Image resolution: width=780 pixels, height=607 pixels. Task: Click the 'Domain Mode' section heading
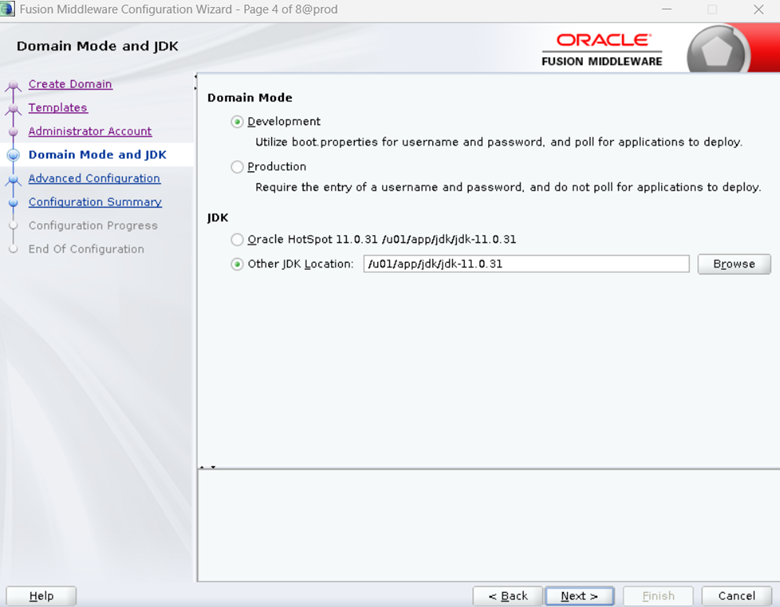(250, 98)
